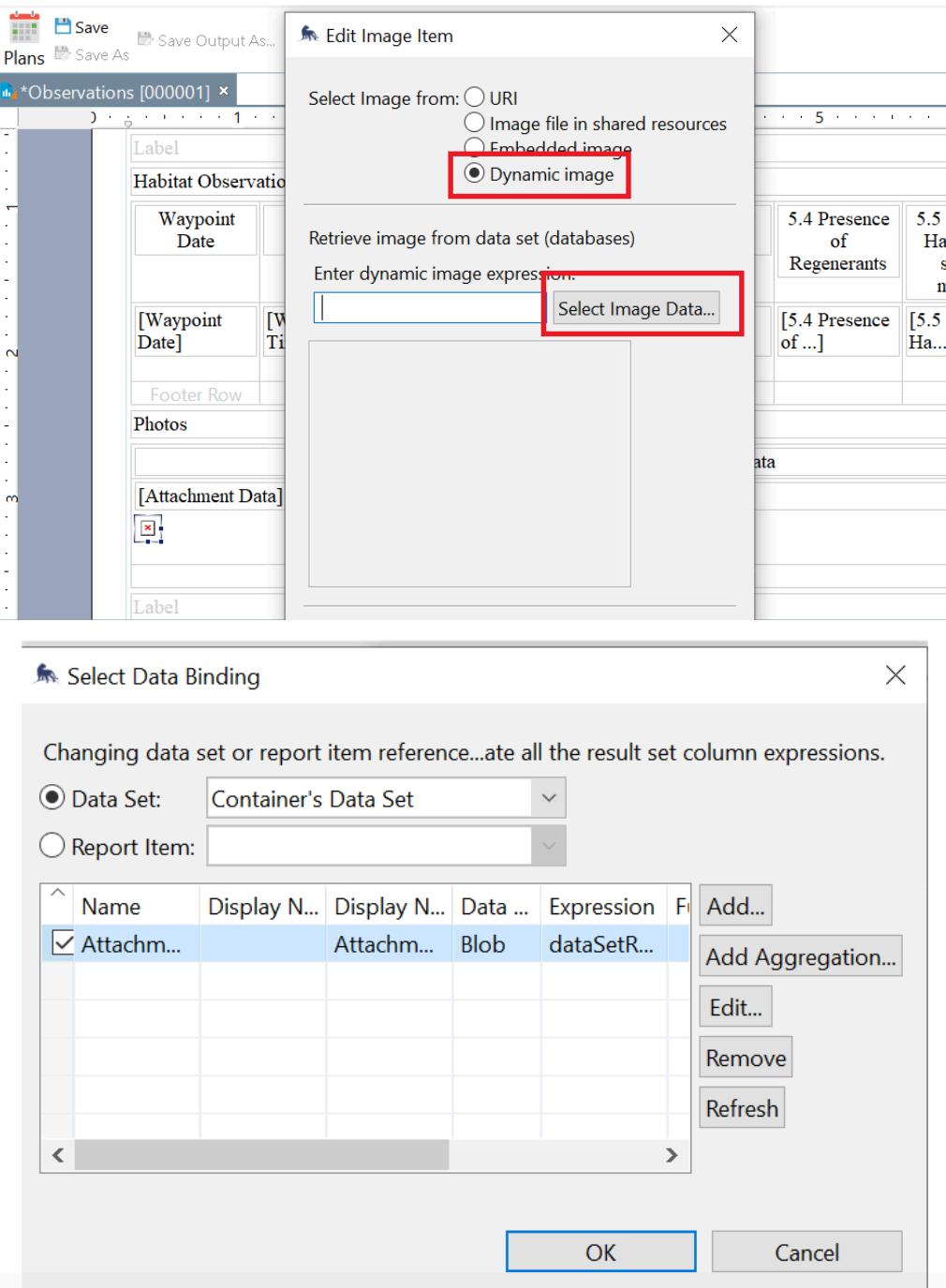The height and width of the screenshot is (1288, 946).
Task: Select the Data Set radio button
Action: 52,798
